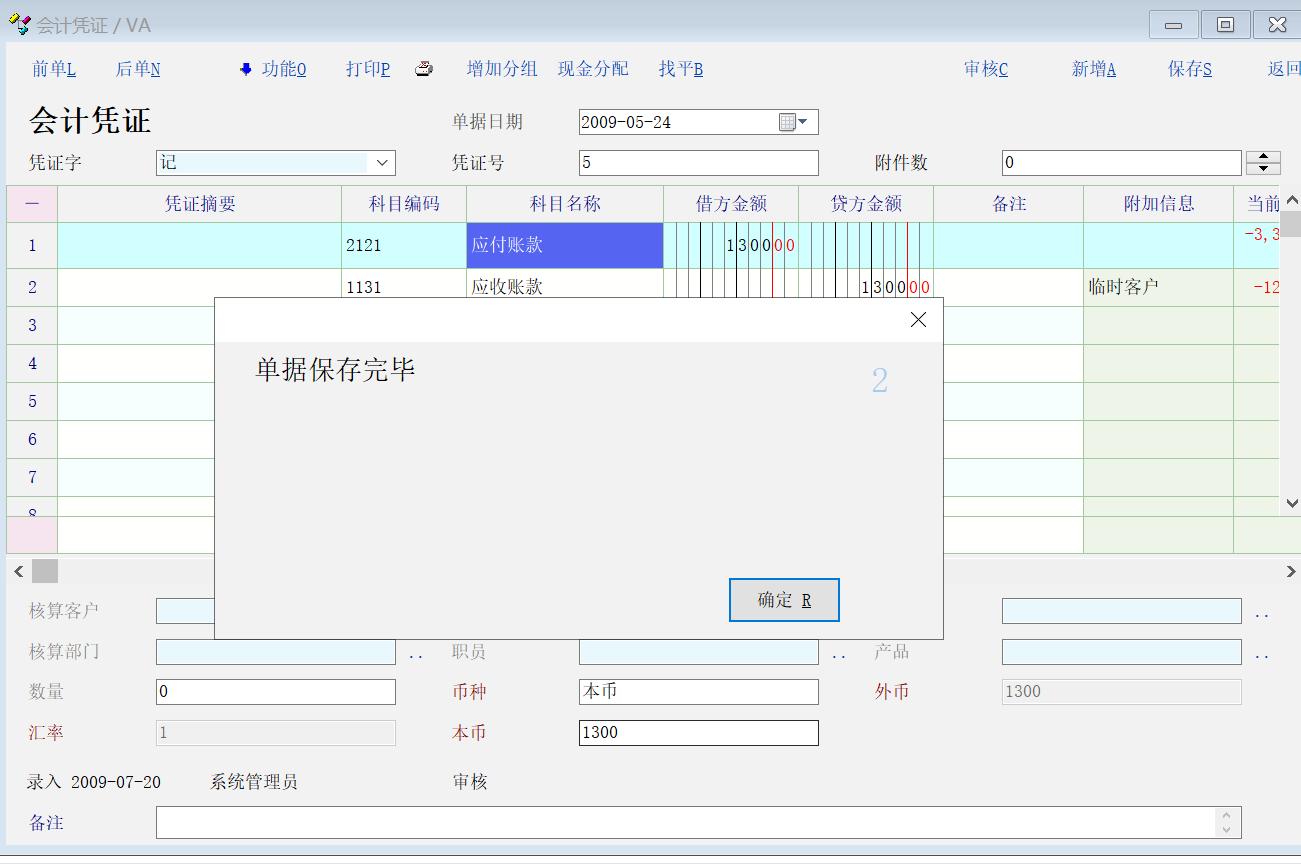Screen dimensions: 1301x864
Task: Click 增加分组 in the toolbar
Action: [502, 69]
